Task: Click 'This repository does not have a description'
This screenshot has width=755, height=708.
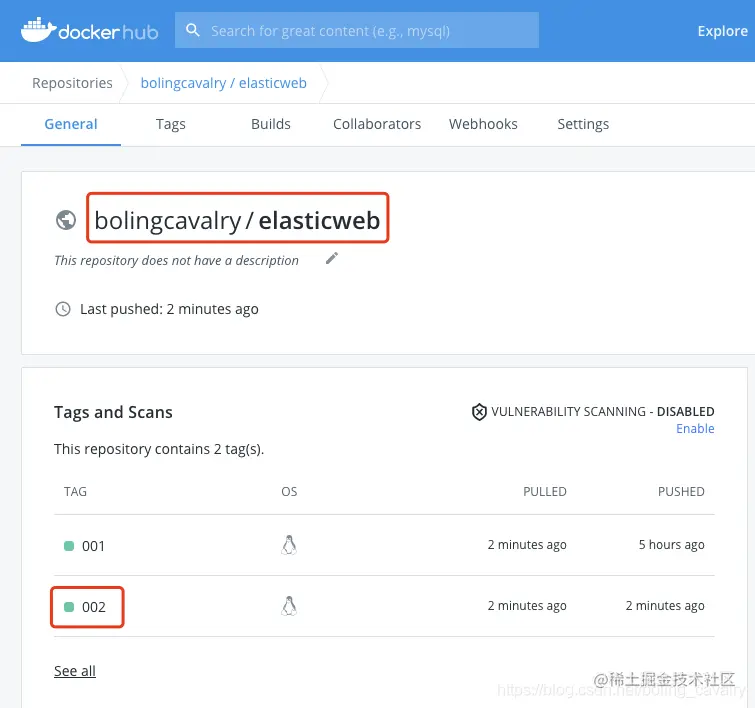Action: [176, 260]
